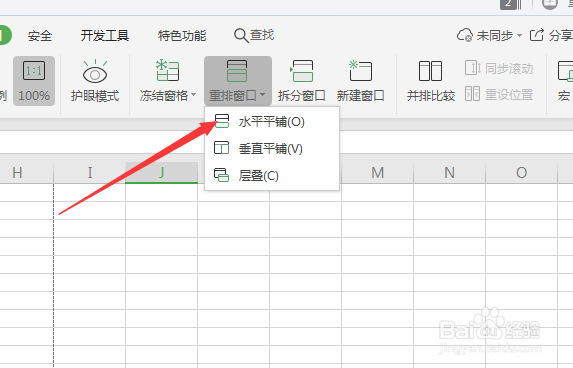This screenshot has width=573, height=368.
Task: Expand the 未同步 dropdown arrow
Action: 519,36
